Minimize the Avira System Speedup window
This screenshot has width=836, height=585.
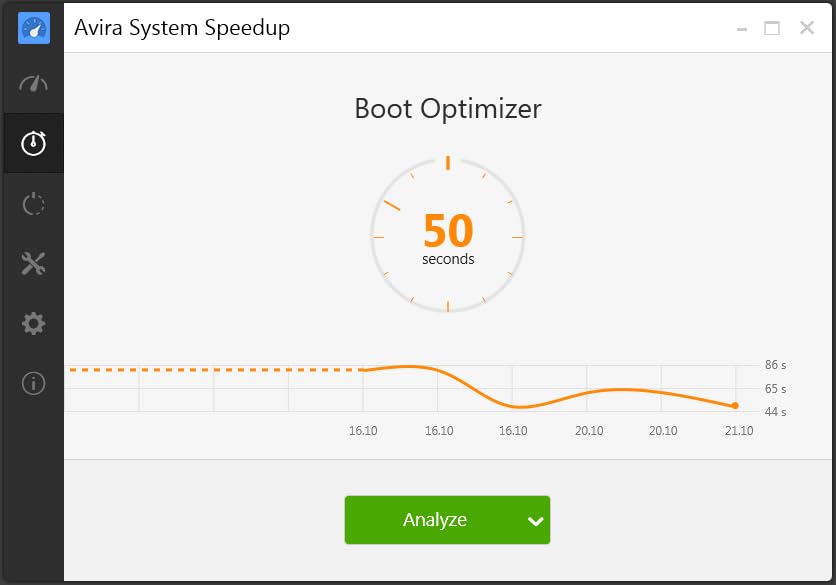click(742, 28)
